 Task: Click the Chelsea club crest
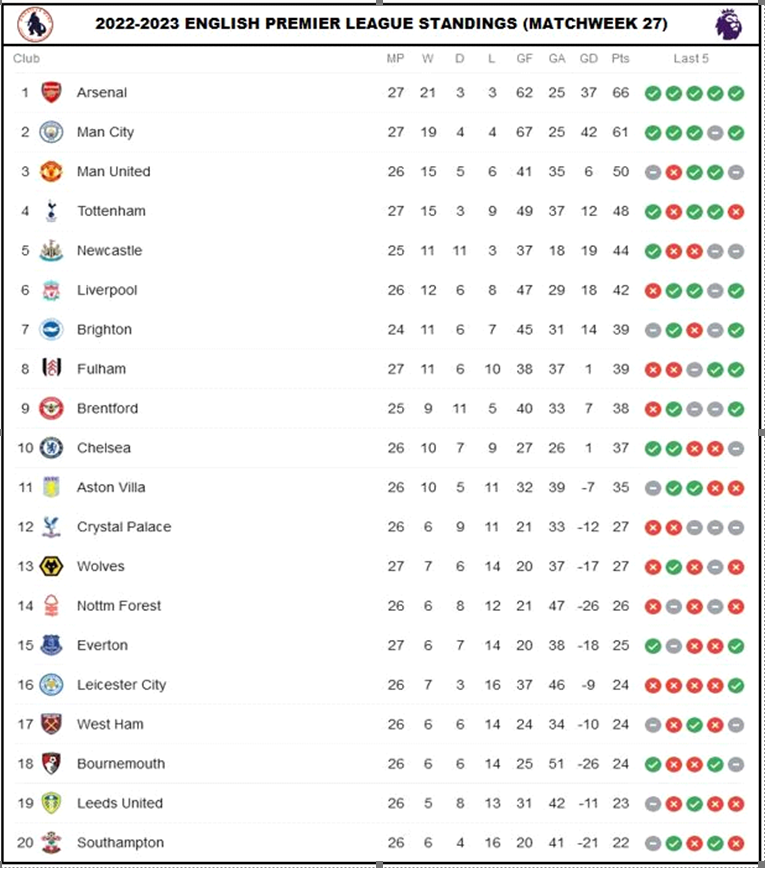[x=51, y=448]
